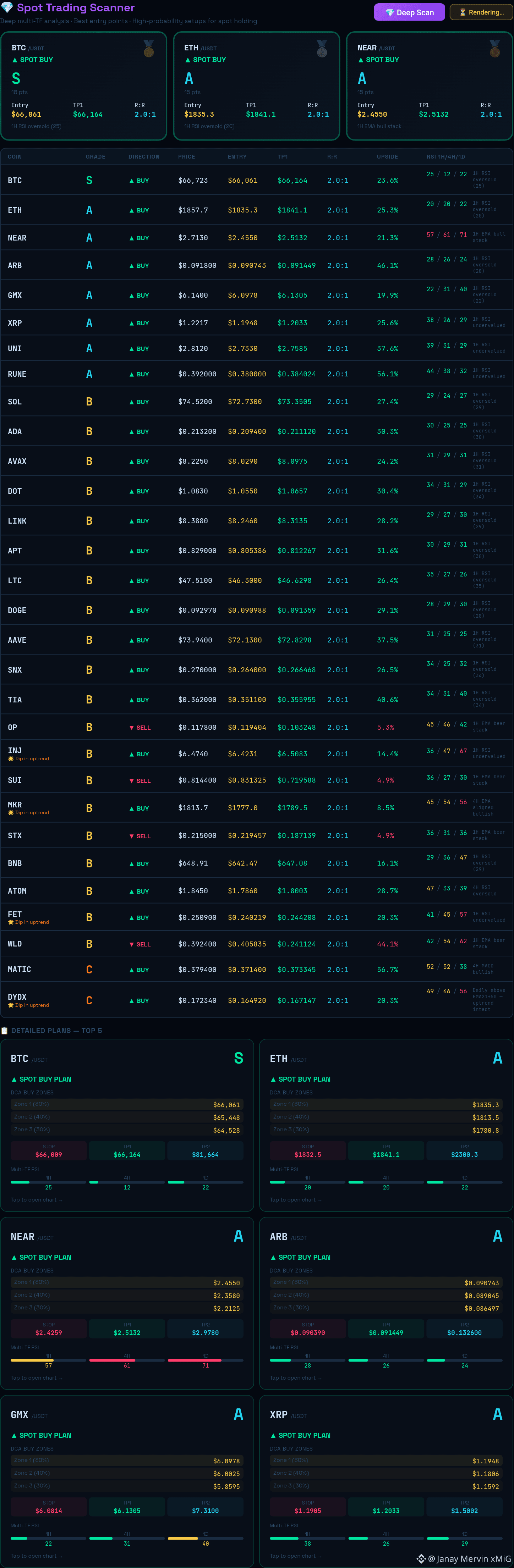The height and width of the screenshot is (1568, 514).
Task: Click Tap to open chart on ARB plan
Action: tap(296, 1377)
